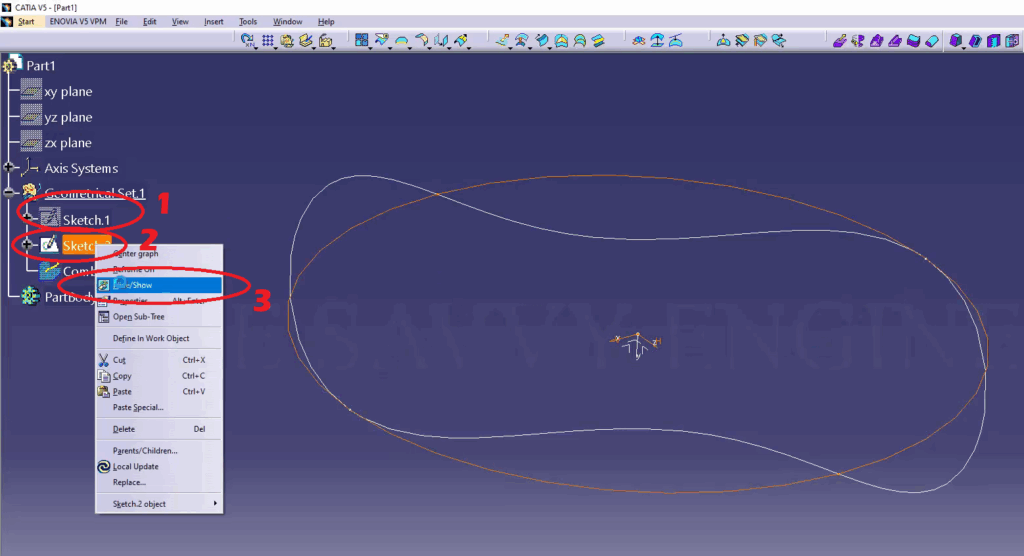Open dropdown arrow under four-patch grid icon
This screenshot has height=556, width=1024.
click(370, 48)
